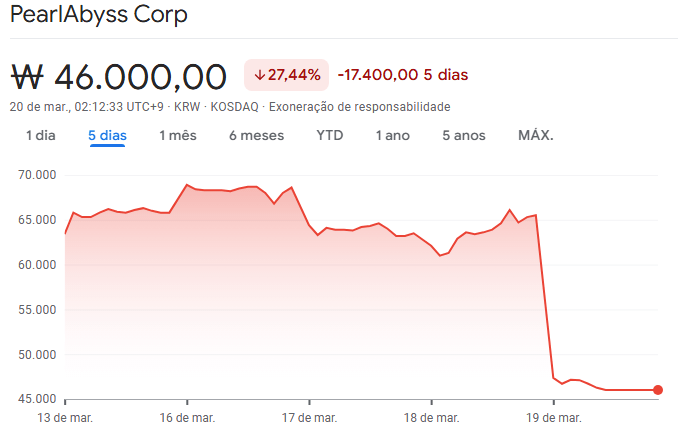Click the "70.000" y-axis label
The image size is (678, 435).
36,175
